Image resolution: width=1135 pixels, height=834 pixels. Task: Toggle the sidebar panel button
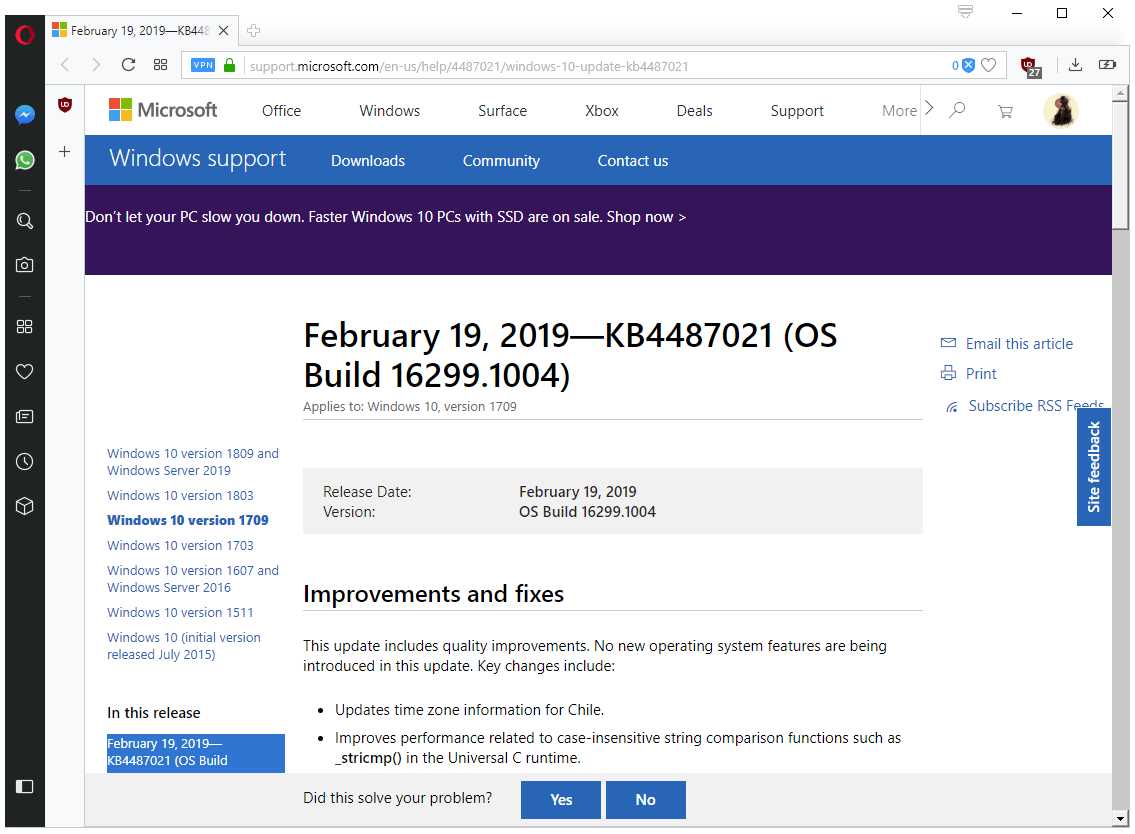(25, 786)
